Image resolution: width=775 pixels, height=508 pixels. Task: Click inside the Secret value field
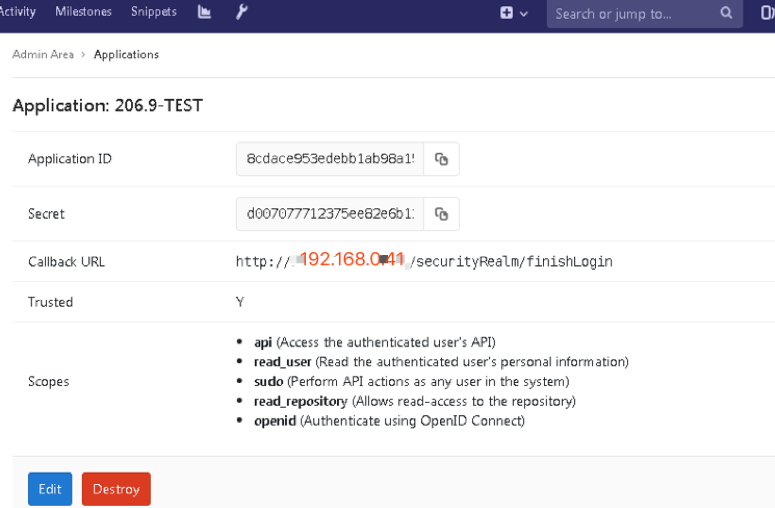(x=330, y=214)
